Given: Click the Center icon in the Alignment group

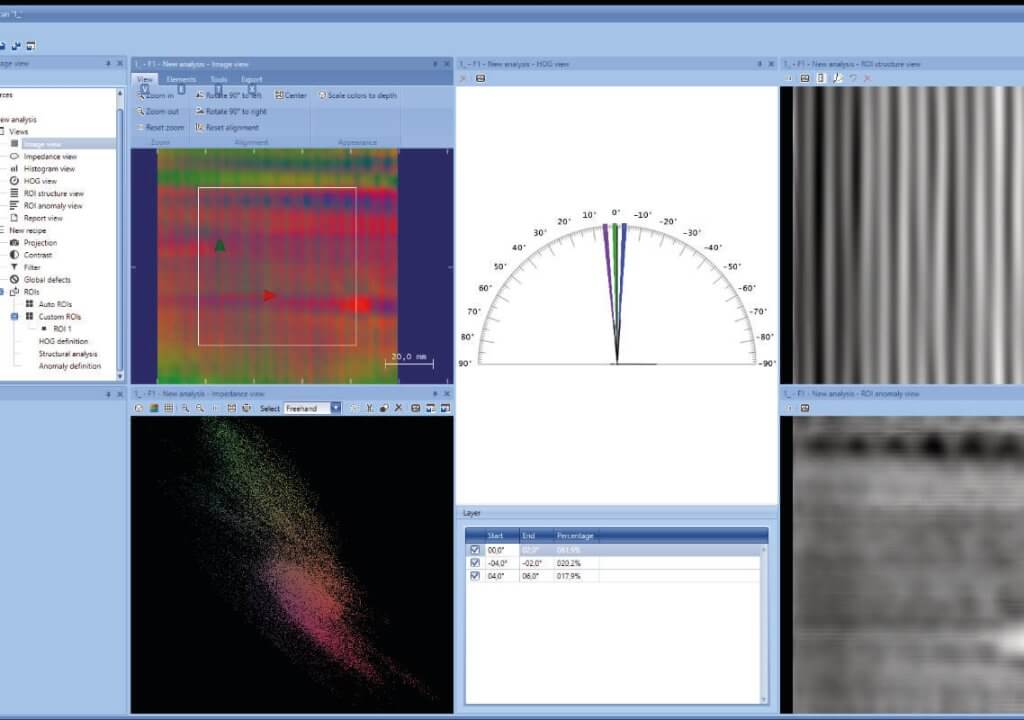Looking at the screenshot, I should [x=293, y=95].
